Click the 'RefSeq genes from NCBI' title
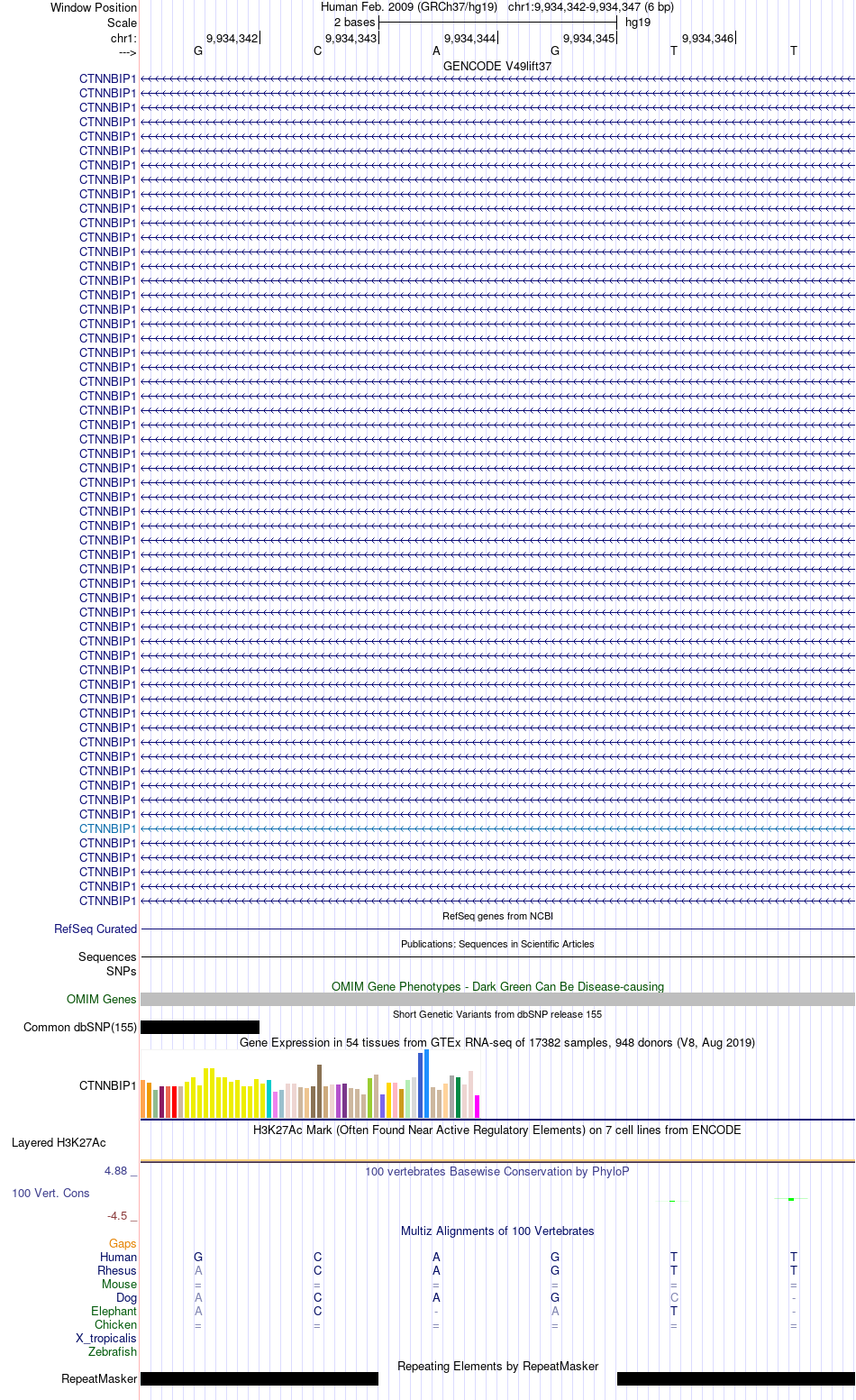 click(x=497, y=916)
